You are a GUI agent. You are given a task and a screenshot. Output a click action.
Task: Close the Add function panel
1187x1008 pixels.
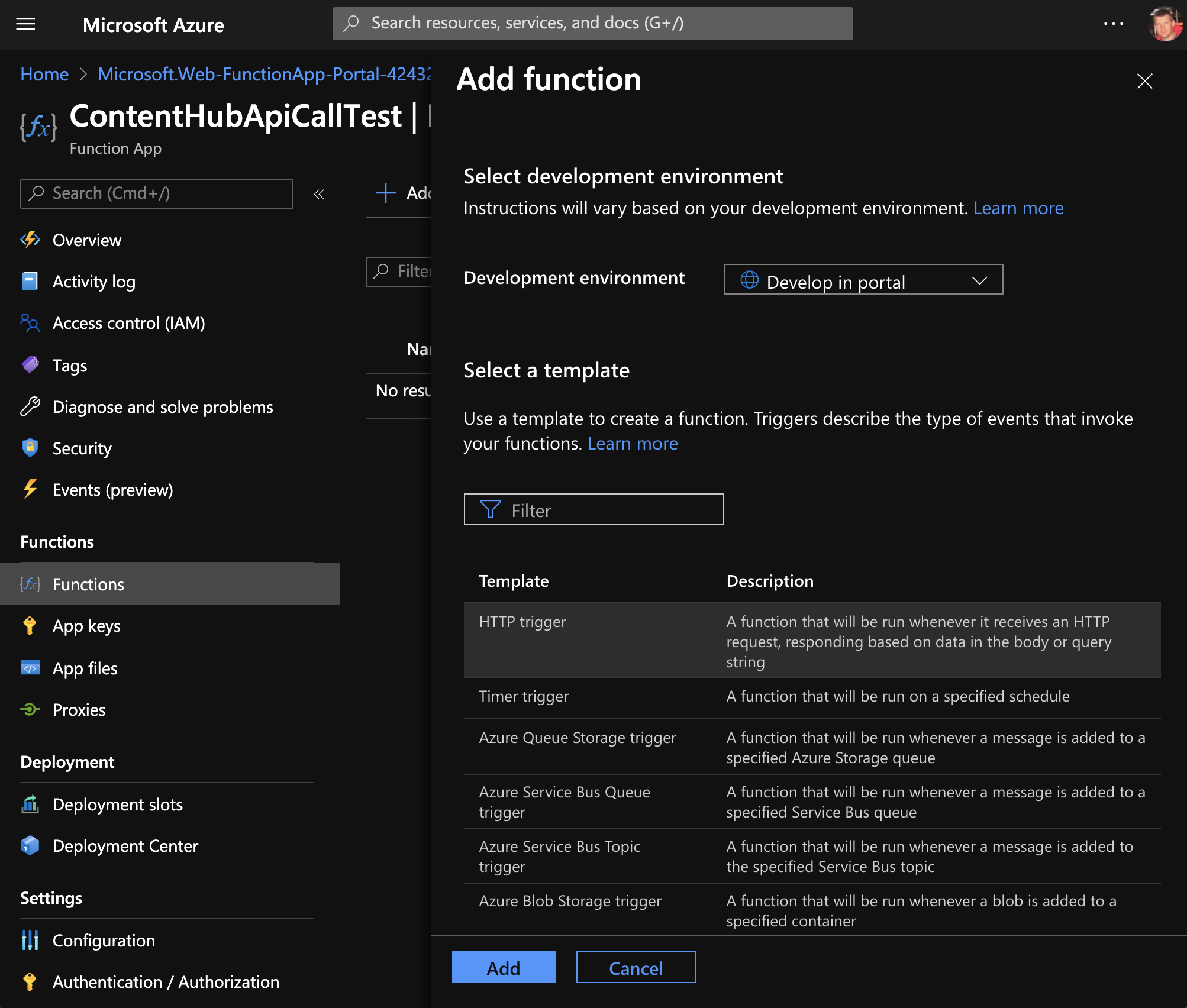pyautogui.click(x=1145, y=81)
